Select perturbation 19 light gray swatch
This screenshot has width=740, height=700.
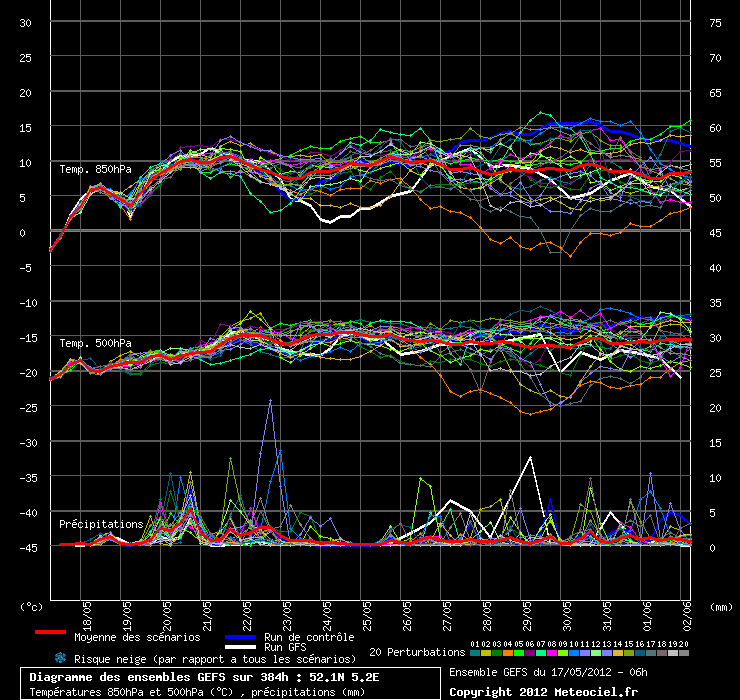pos(673,653)
